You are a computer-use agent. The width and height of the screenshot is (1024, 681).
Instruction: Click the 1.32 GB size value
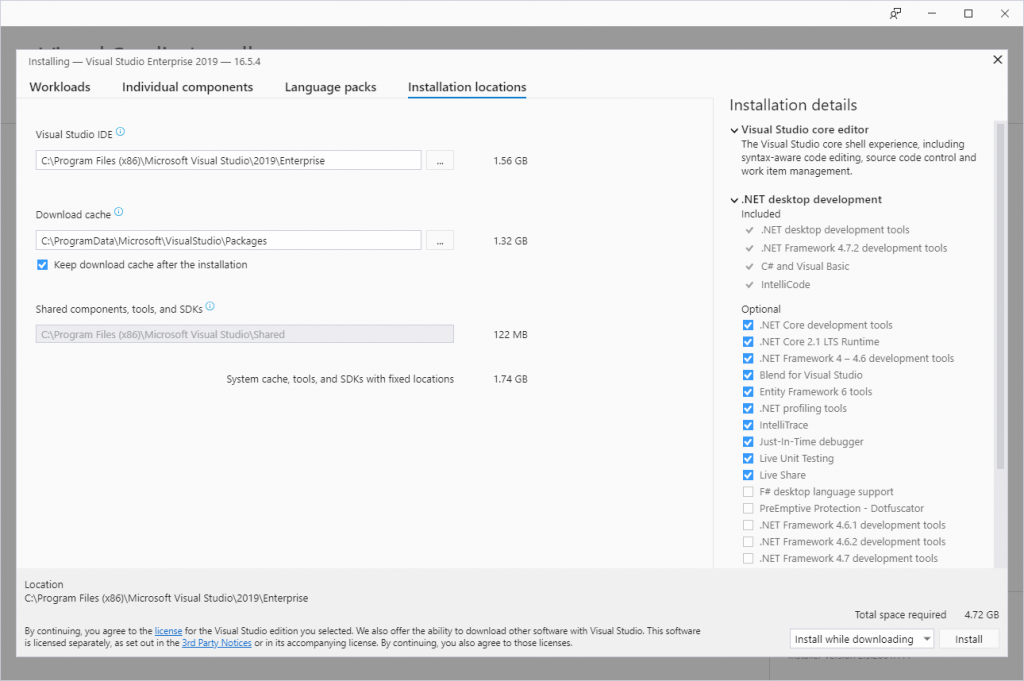[x=511, y=241]
